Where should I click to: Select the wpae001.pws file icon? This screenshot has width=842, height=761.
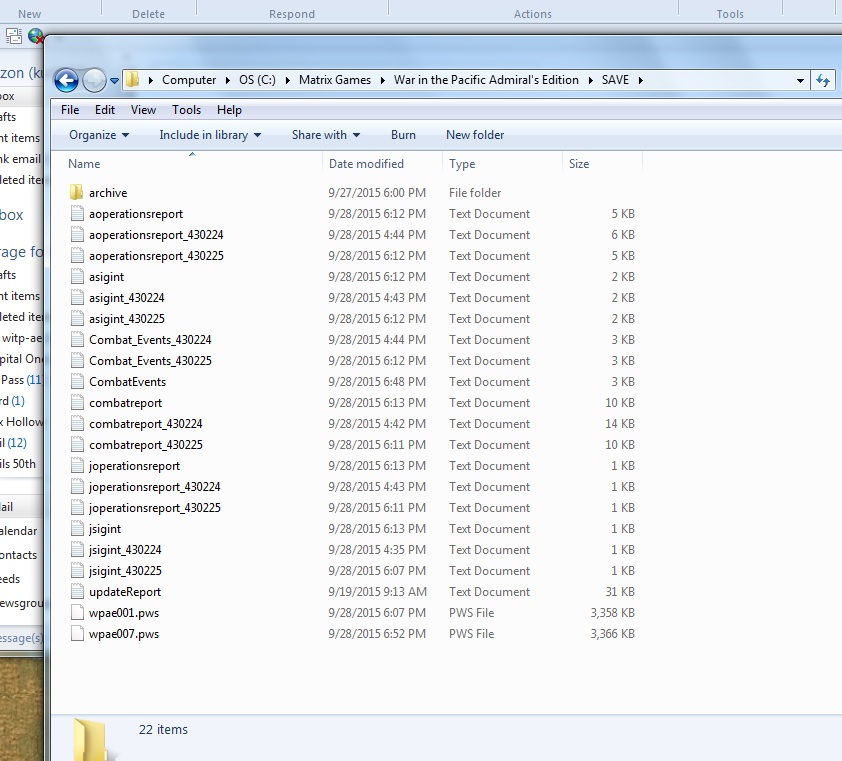(x=77, y=612)
